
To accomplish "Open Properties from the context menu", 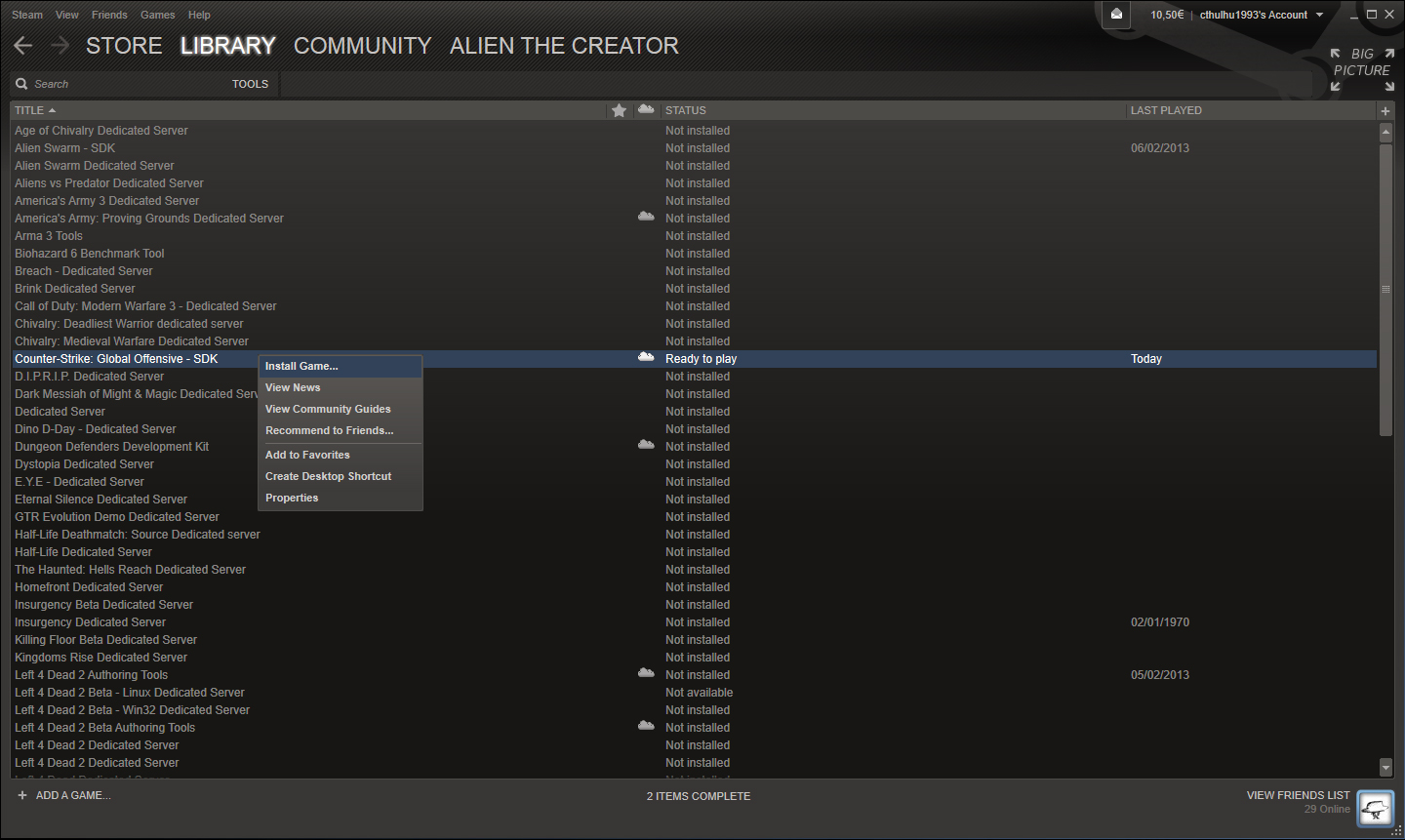I will pyautogui.click(x=341, y=498).
